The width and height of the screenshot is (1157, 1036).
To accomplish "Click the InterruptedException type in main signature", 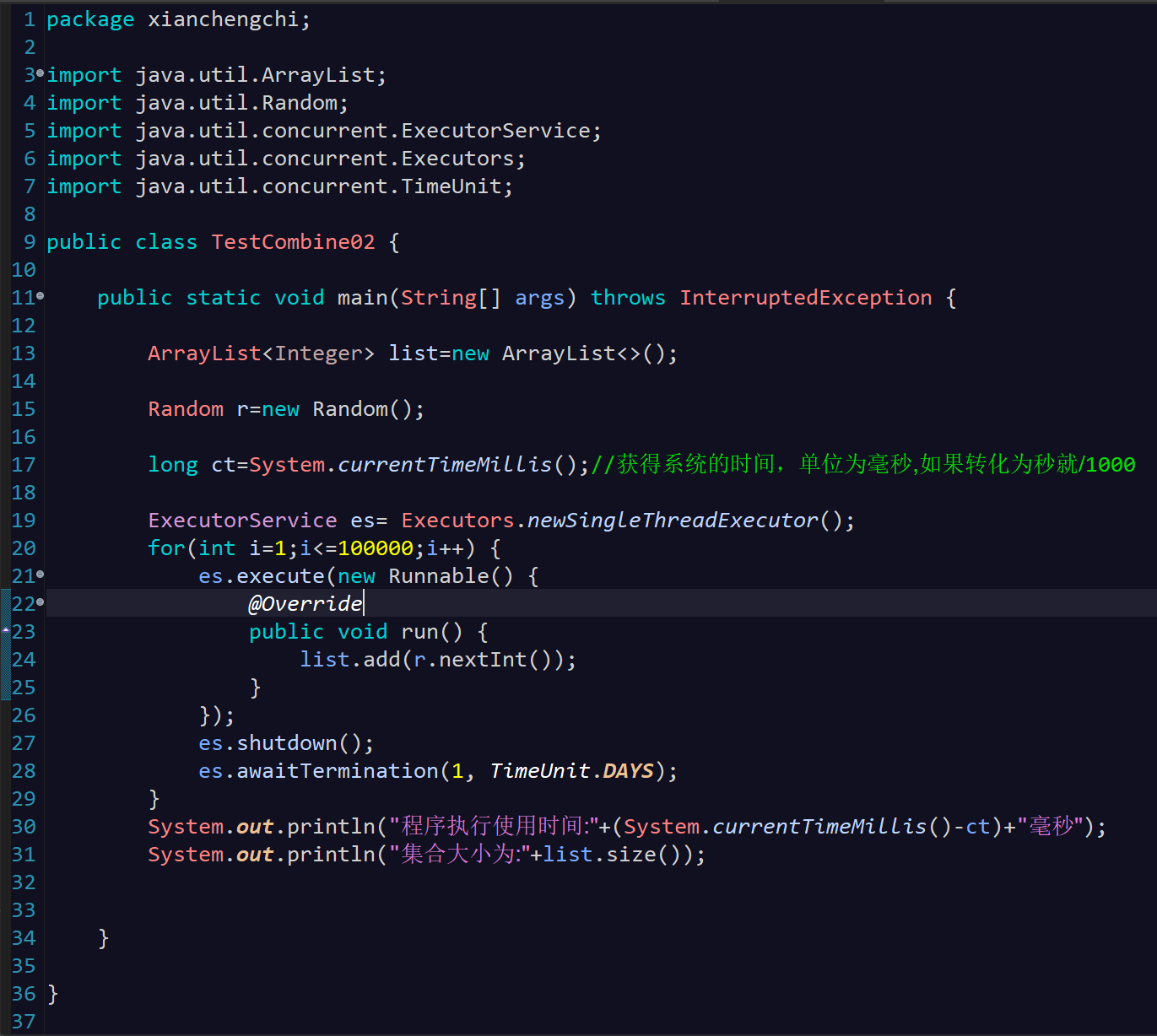I will [x=805, y=298].
